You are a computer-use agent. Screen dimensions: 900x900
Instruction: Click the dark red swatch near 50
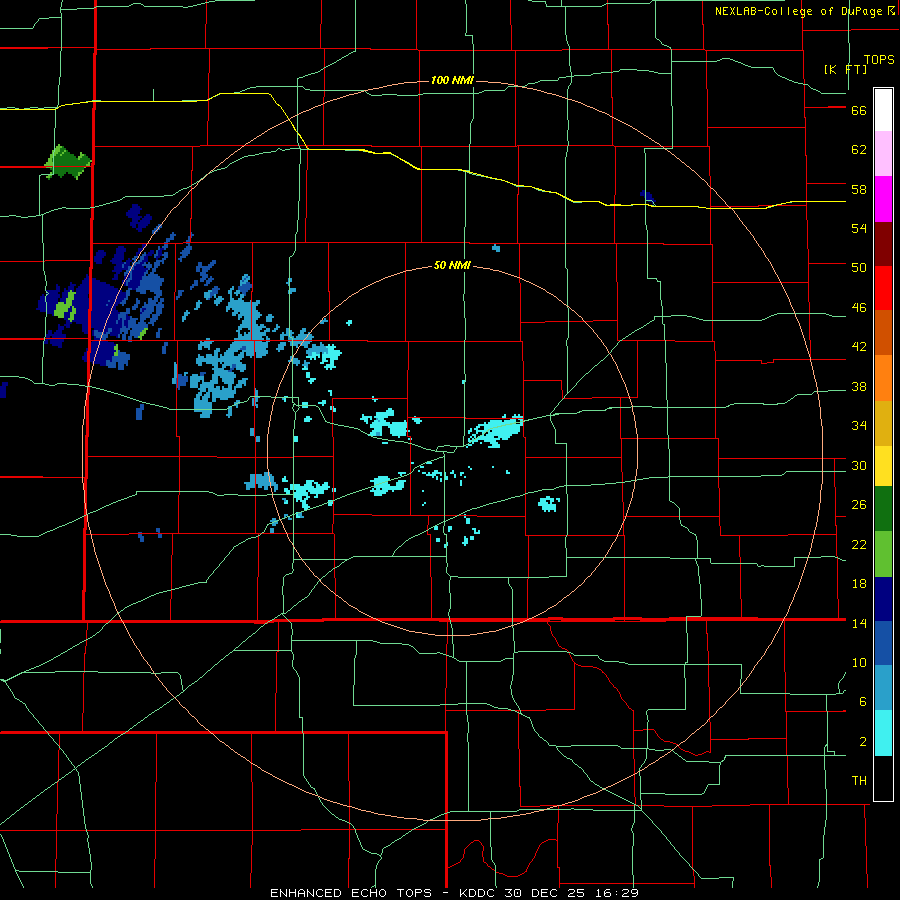[x=883, y=244]
